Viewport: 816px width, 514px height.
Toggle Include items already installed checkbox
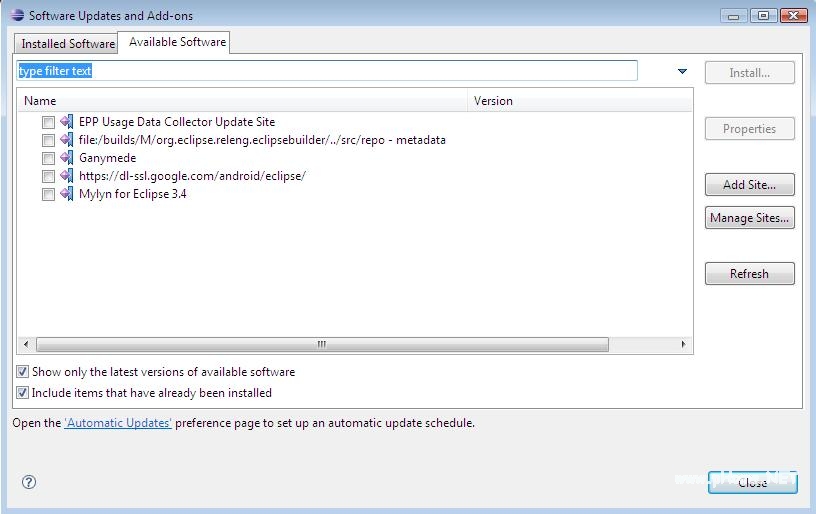tap(22, 392)
